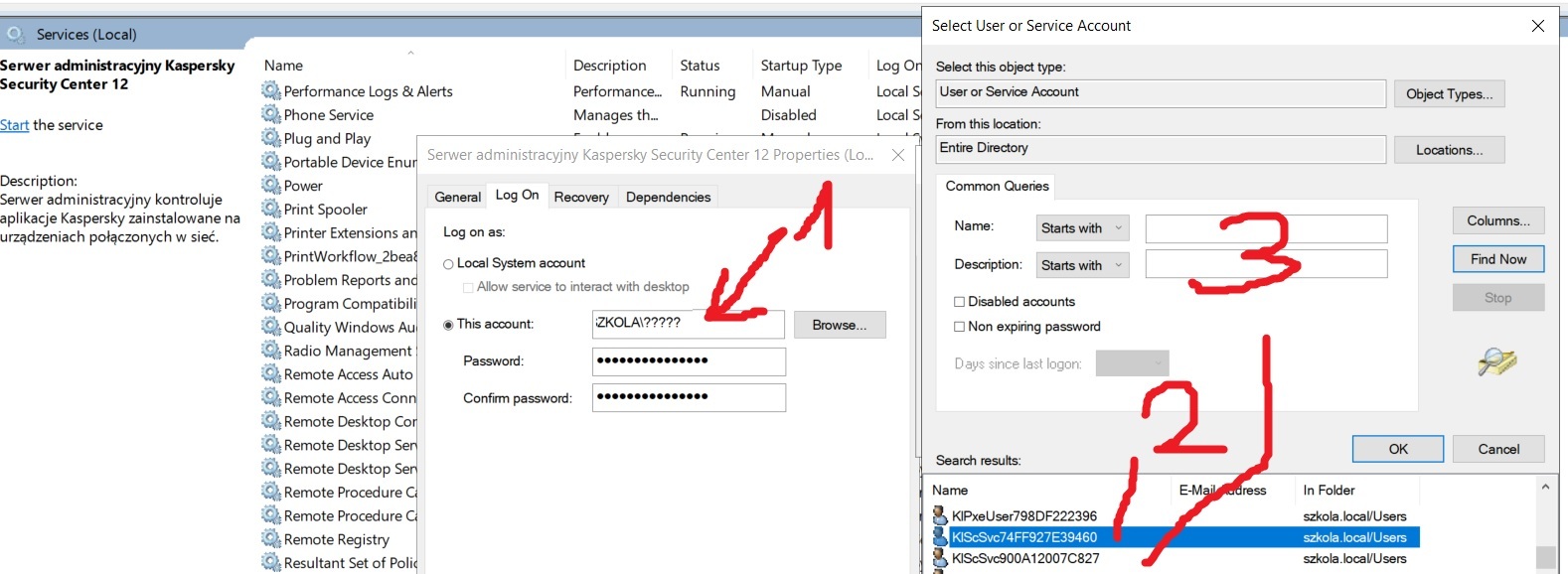Click the KlPxeUser798DF222396 user icon
Image resolution: width=1568 pixels, height=574 pixels.
pyautogui.click(x=940, y=515)
